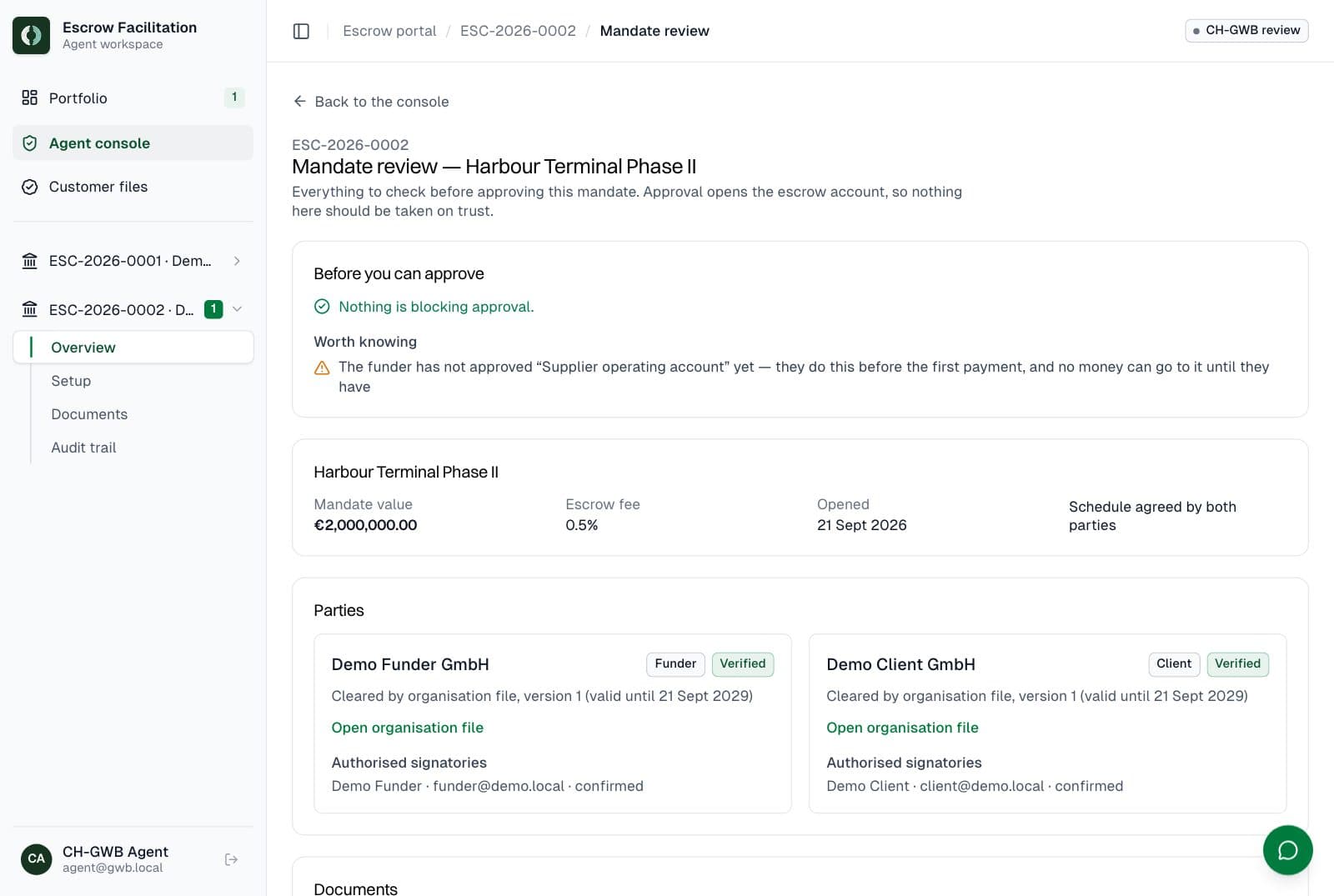Click the Verified tag on Demo Client GmbH
The width and height of the screenshot is (1334, 896).
(x=1237, y=664)
